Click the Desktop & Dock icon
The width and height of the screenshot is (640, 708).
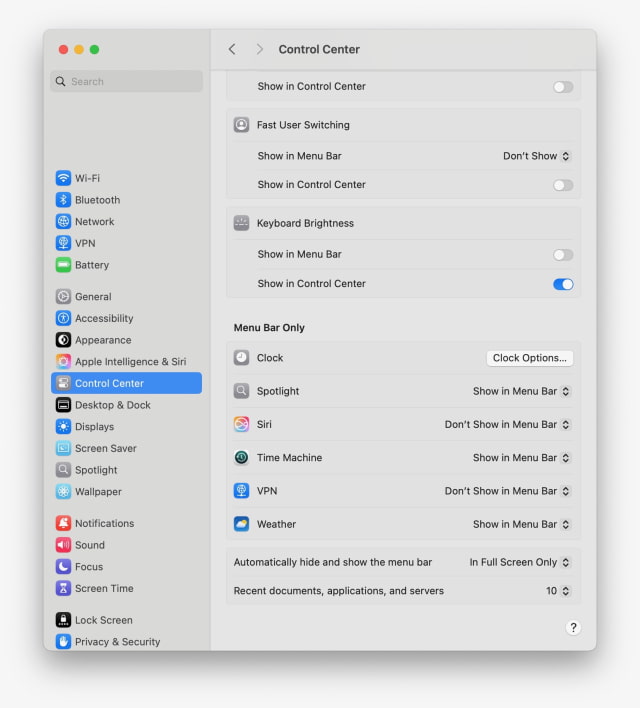[63, 405]
